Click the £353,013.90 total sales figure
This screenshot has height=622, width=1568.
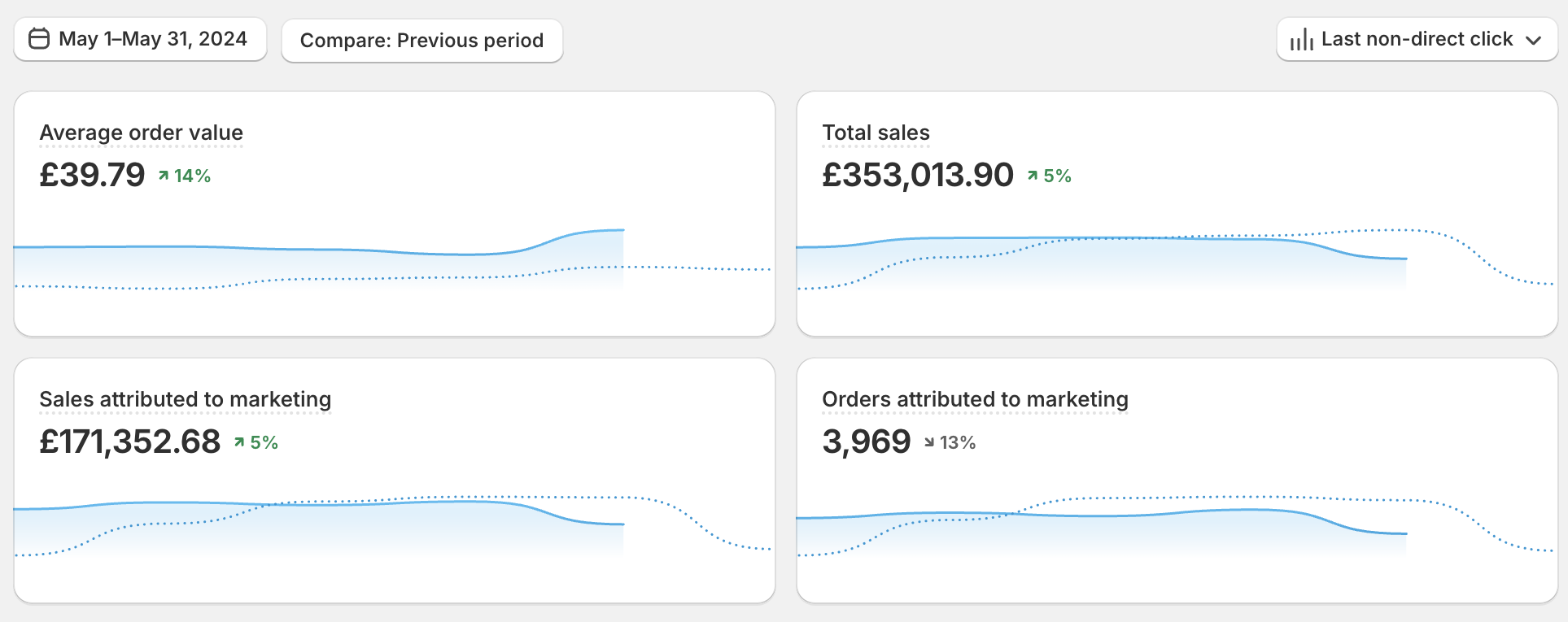coord(917,175)
